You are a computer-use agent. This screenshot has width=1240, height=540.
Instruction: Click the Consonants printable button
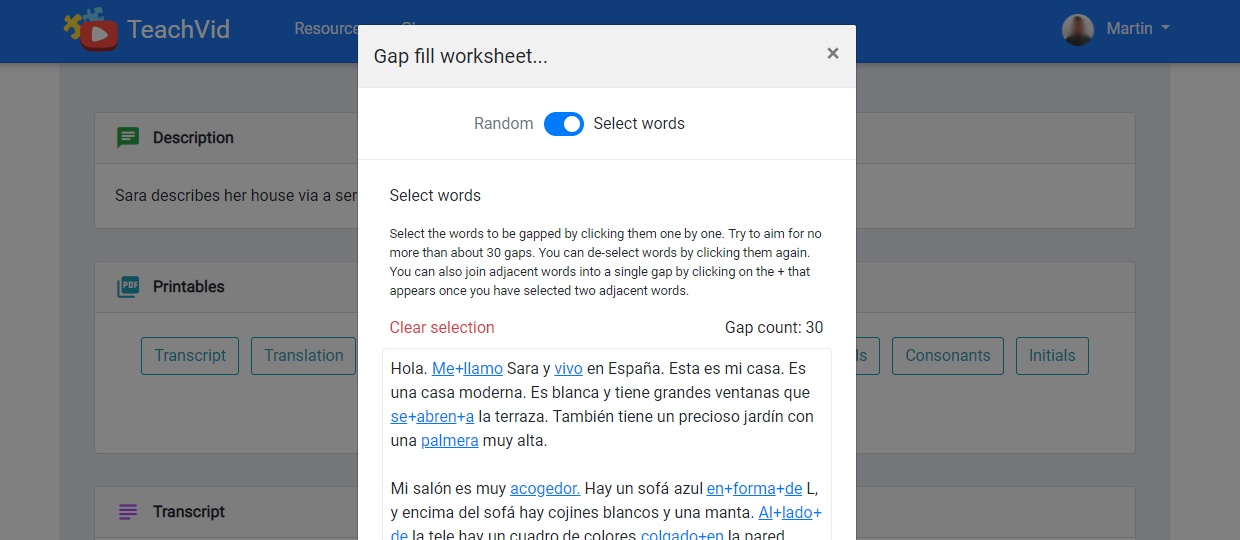947,356
